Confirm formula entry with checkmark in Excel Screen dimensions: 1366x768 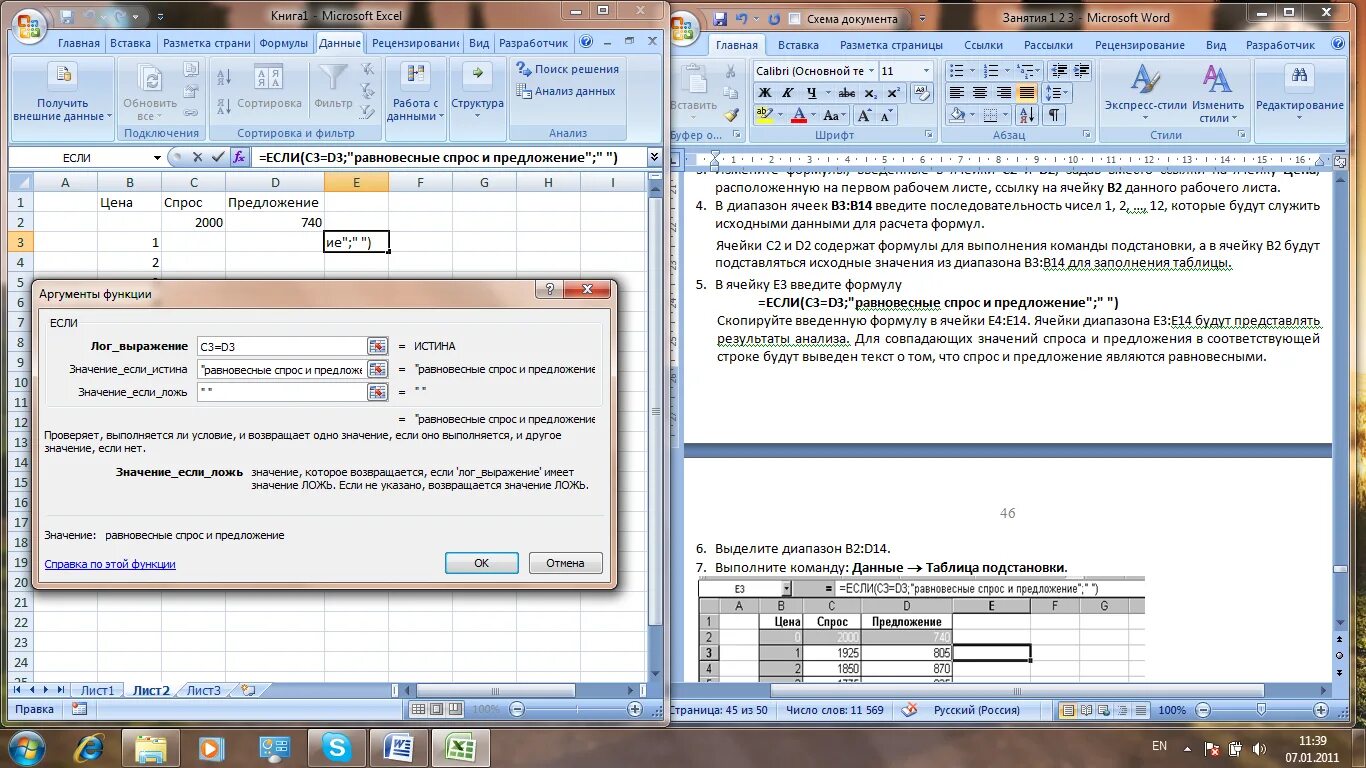pos(218,157)
